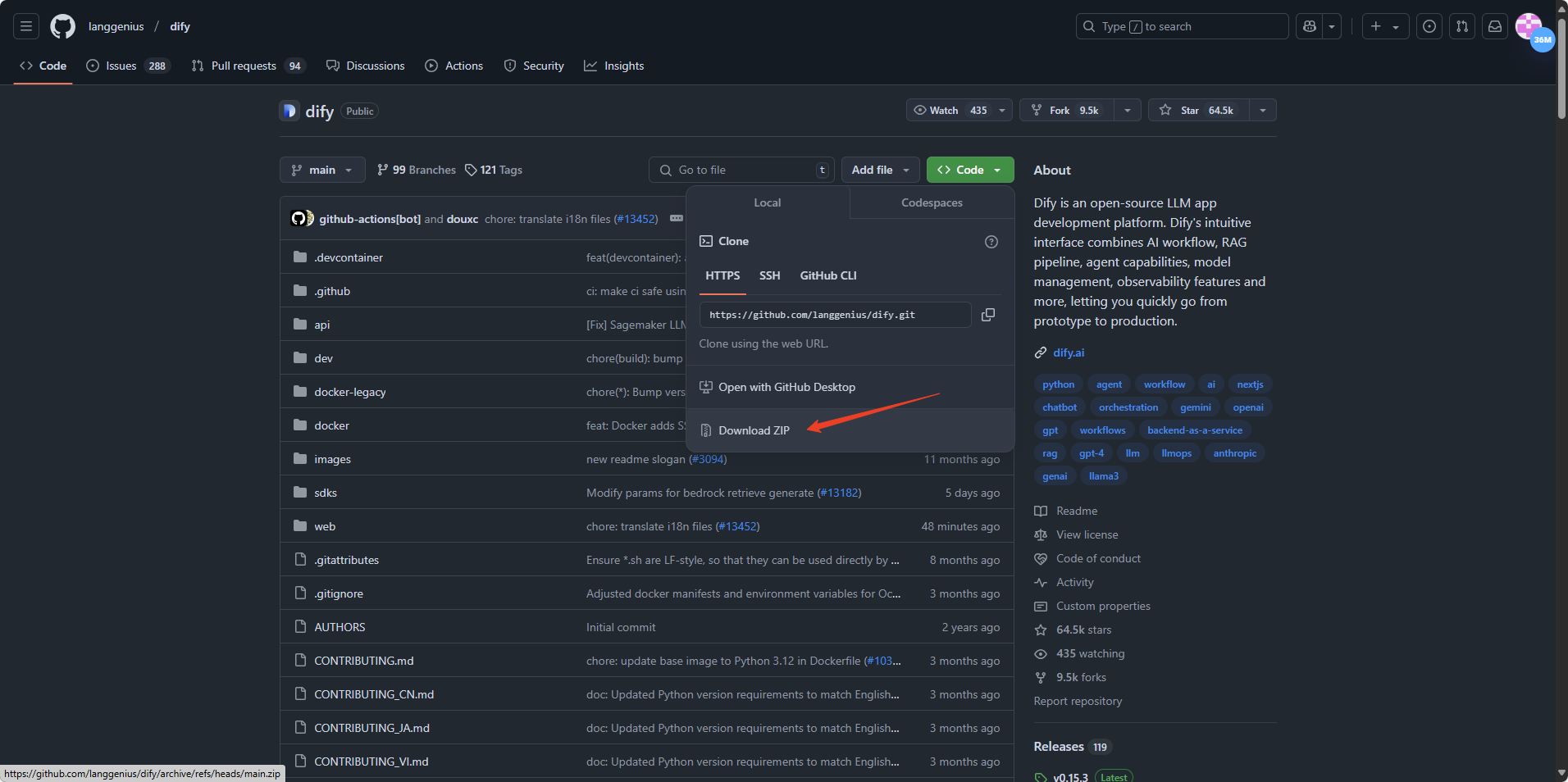Open the 64.5k stars link

[1083, 630]
